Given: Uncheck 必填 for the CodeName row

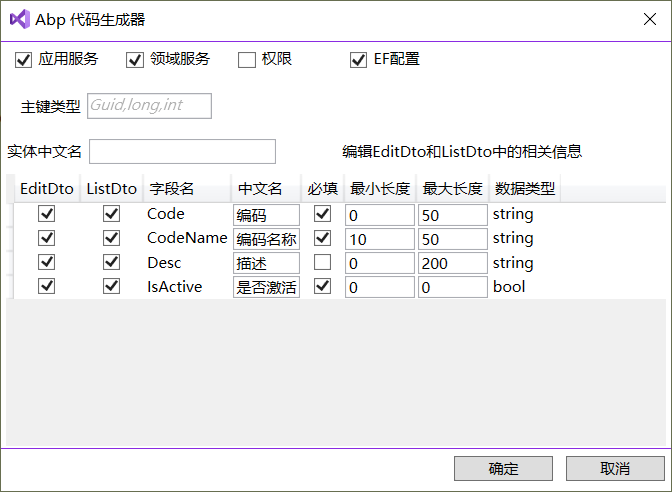Looking at the screenshot, I should [322, 238].
